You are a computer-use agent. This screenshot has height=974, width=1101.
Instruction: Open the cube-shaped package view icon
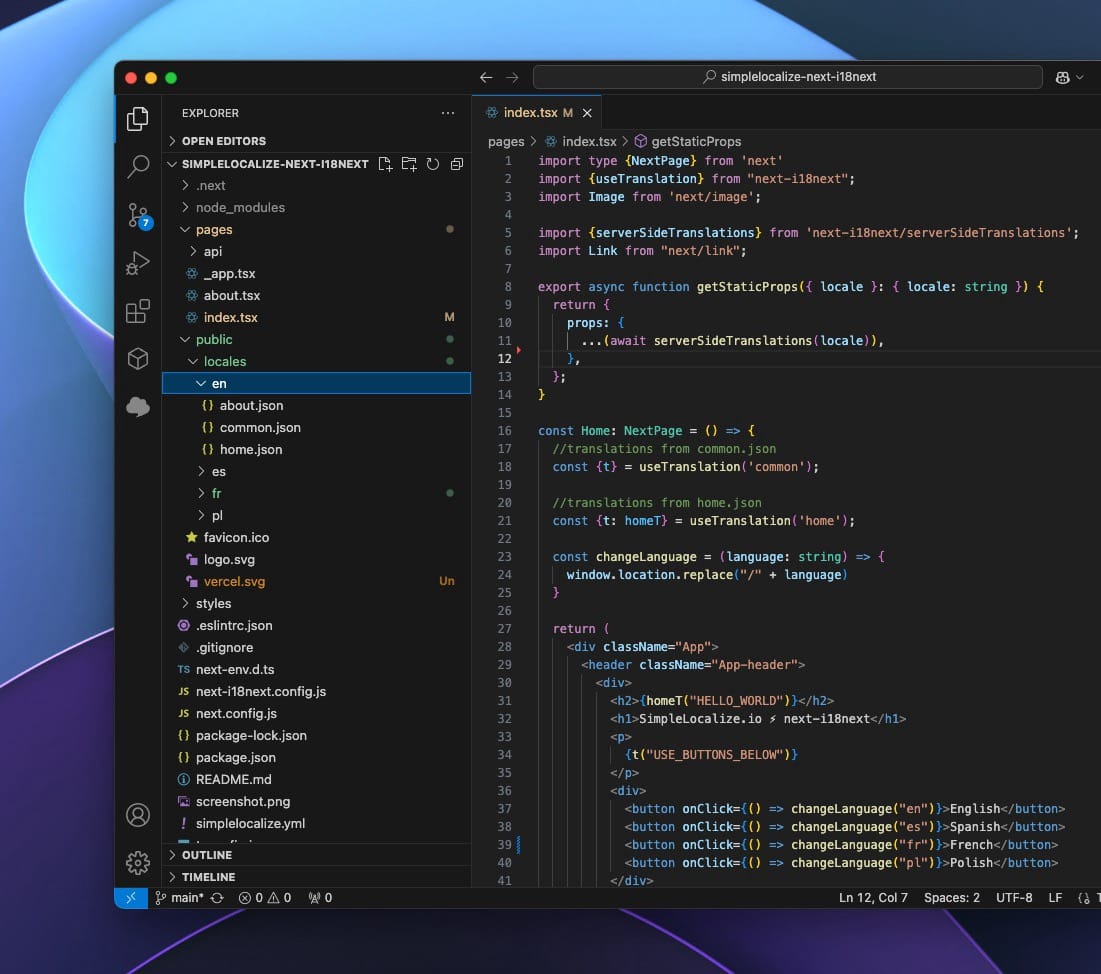click(138, 358)
